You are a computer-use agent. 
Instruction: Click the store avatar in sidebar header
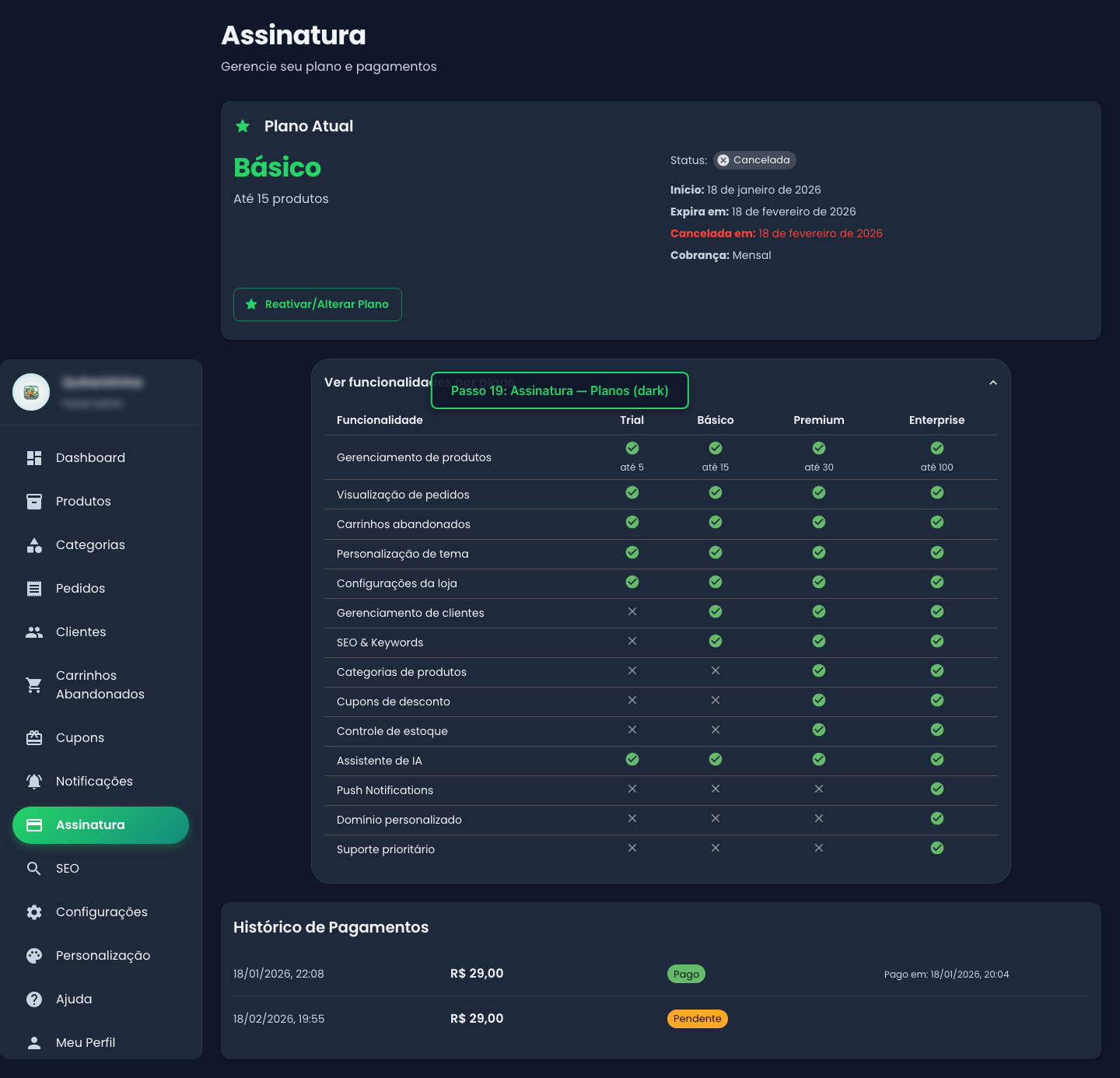pyautogui.click(x=31, y=392)
